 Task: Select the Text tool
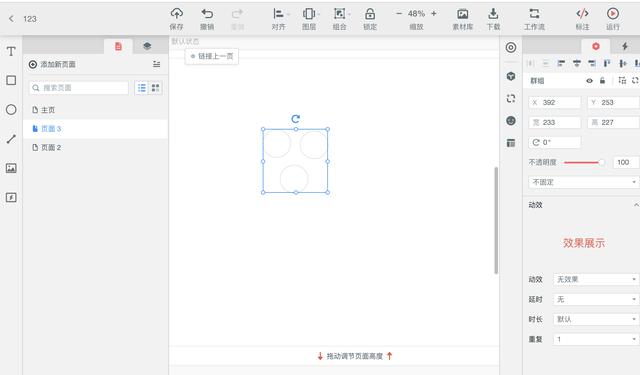pyautogui.click(x=11, y=51)
